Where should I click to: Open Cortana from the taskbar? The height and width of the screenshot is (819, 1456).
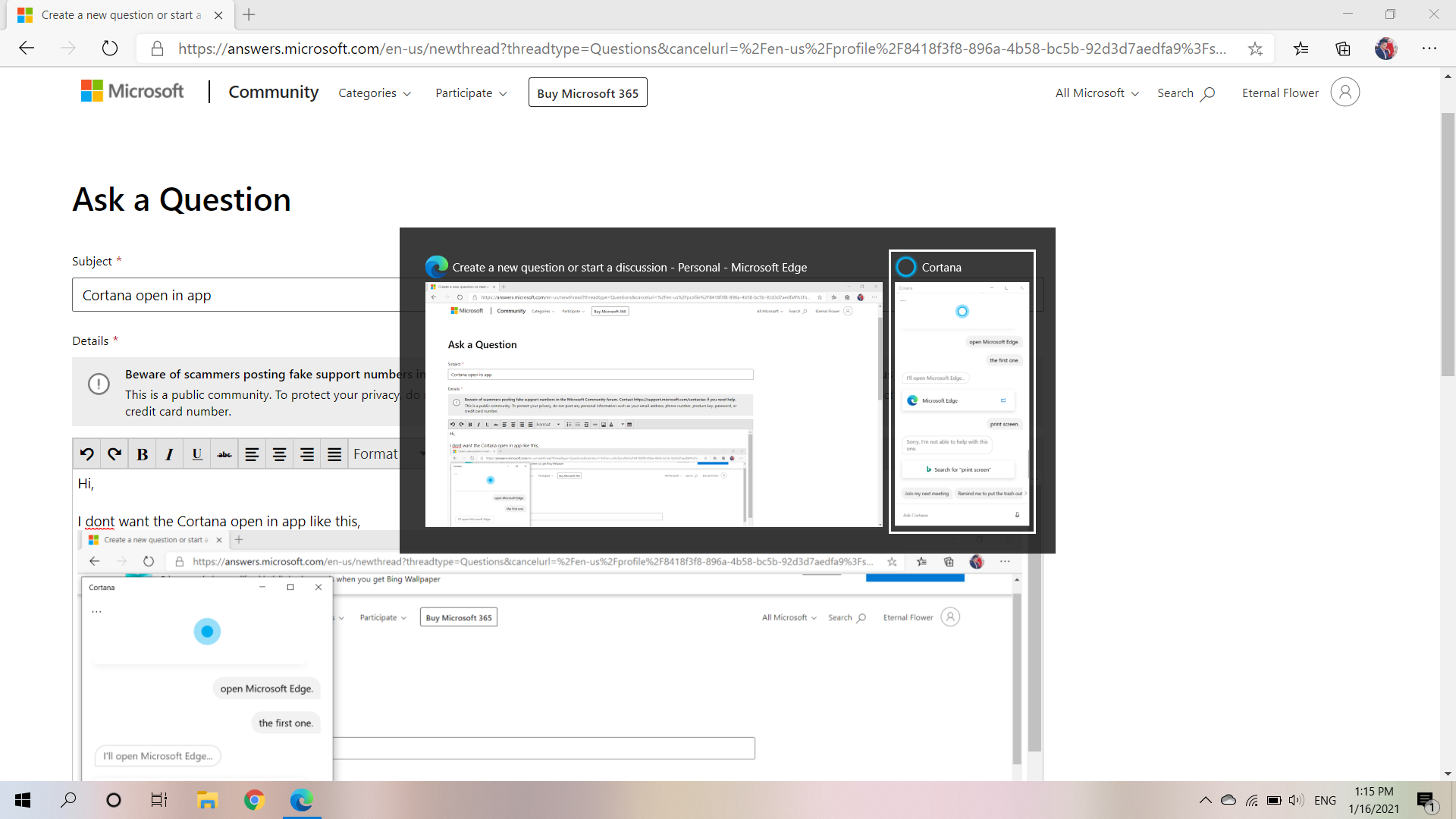click(x=114, y=800)
